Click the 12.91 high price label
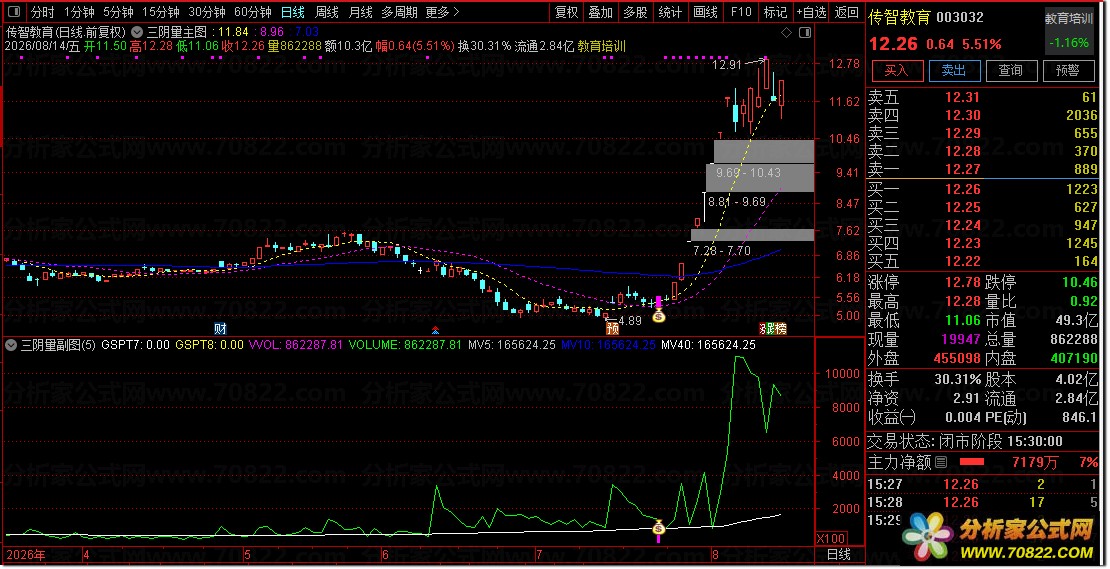Image resolution: width=1110 pixels, height=569 pixels. coord(726,64)
